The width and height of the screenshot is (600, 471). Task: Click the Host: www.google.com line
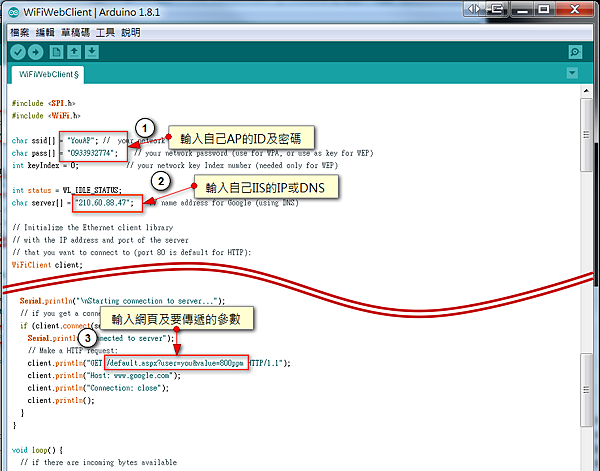104,375
